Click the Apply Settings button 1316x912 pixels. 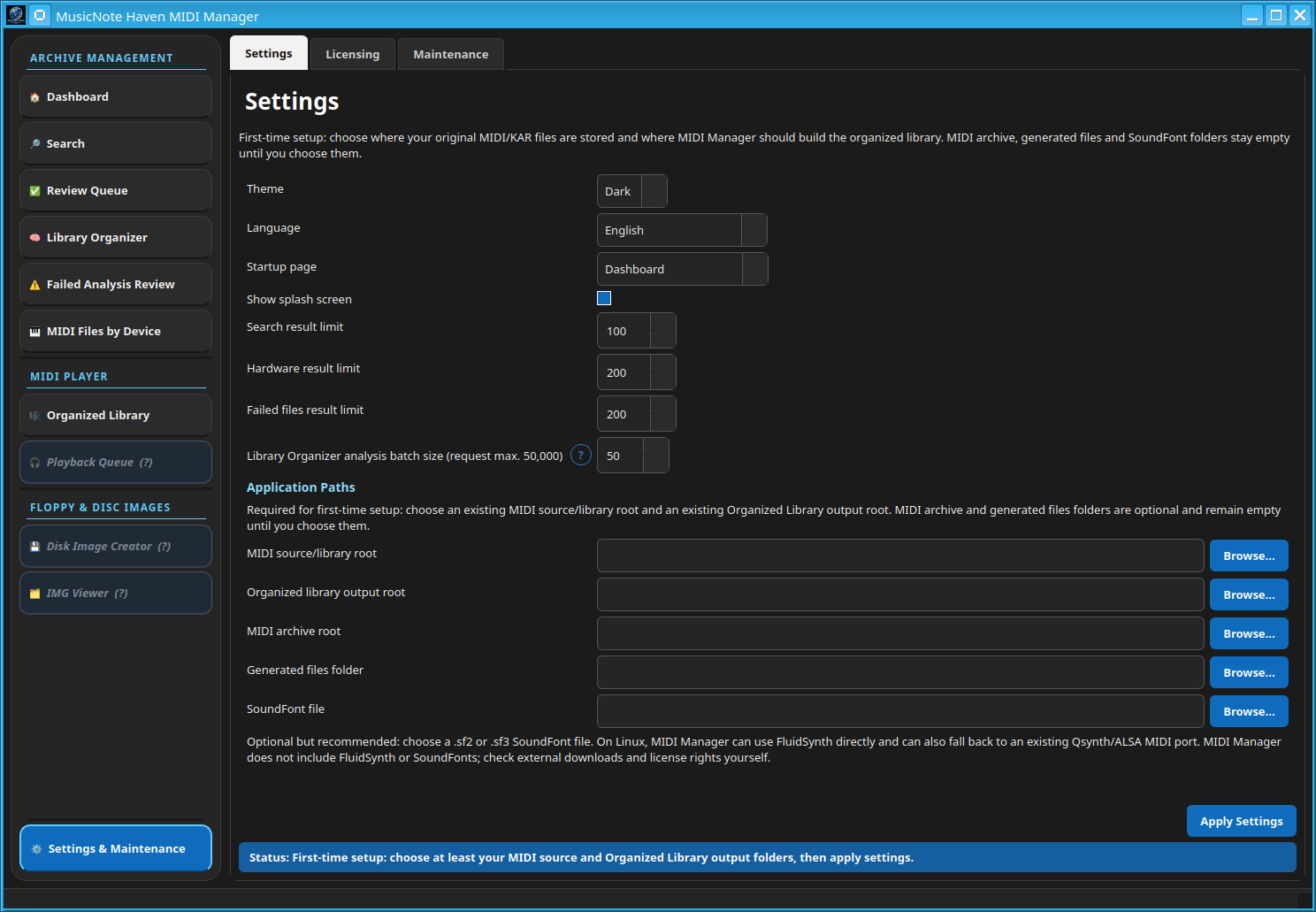[1242, 821]
